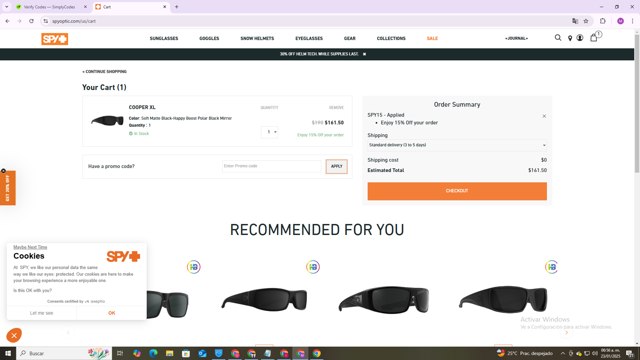
Task: Open the store locator pin icon
Action: point(570,38)
